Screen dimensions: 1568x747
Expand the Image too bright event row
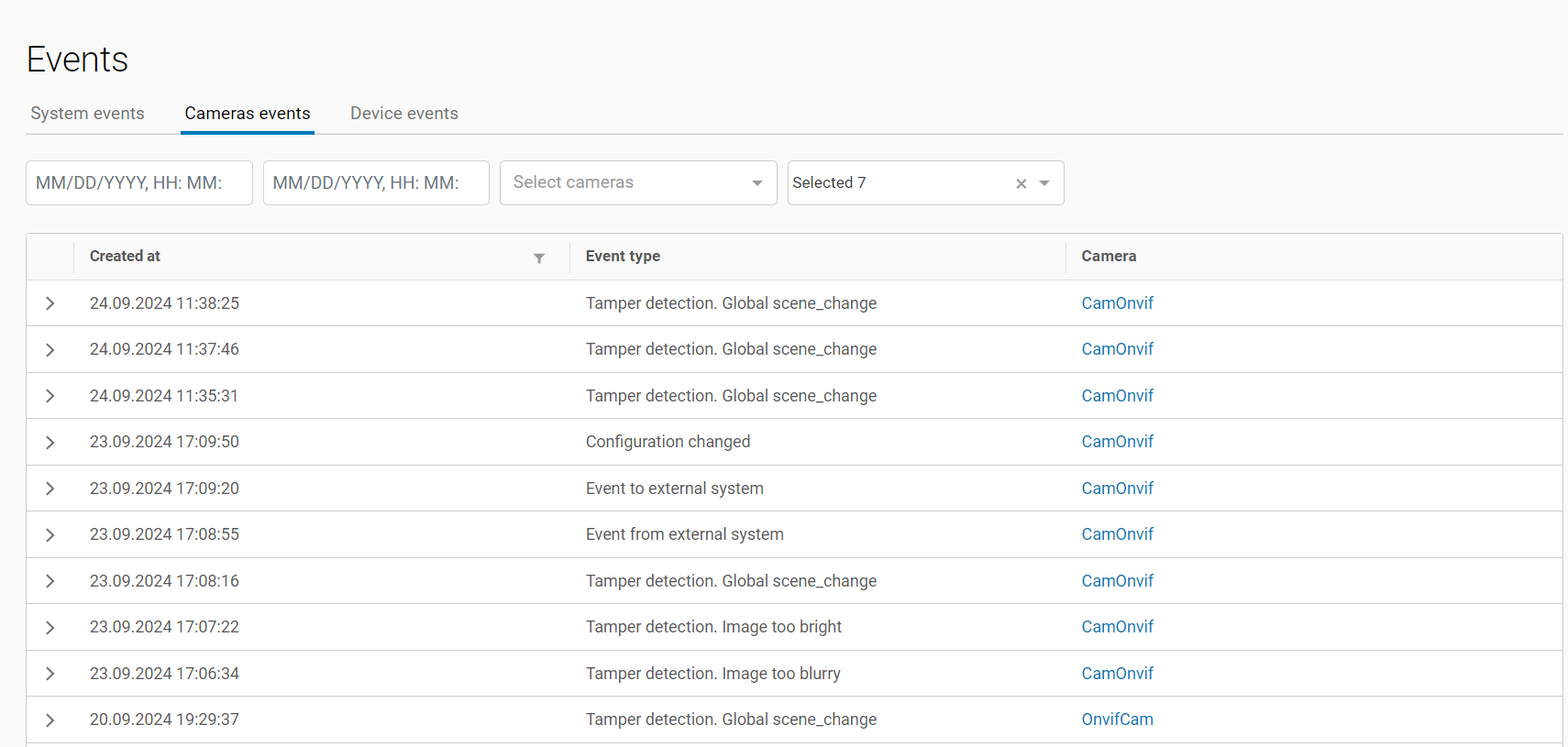50,628
